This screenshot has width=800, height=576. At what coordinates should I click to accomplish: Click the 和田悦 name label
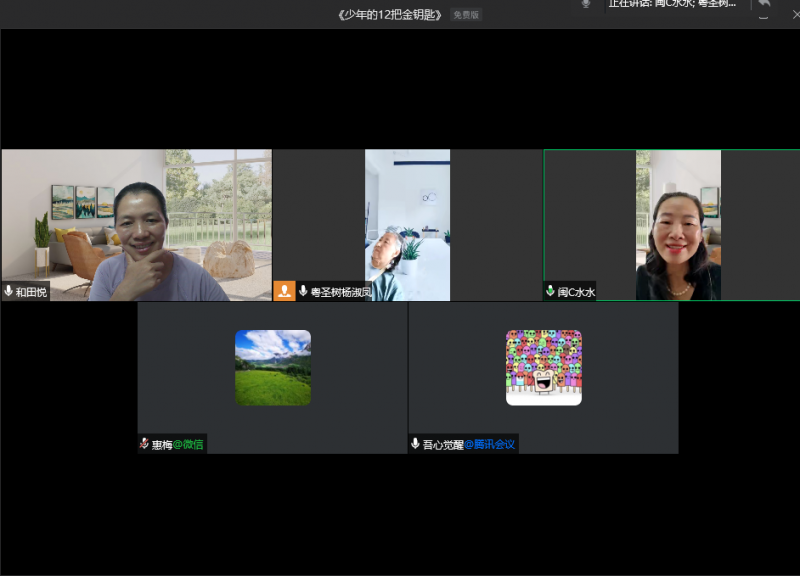[x=32, y=292]
